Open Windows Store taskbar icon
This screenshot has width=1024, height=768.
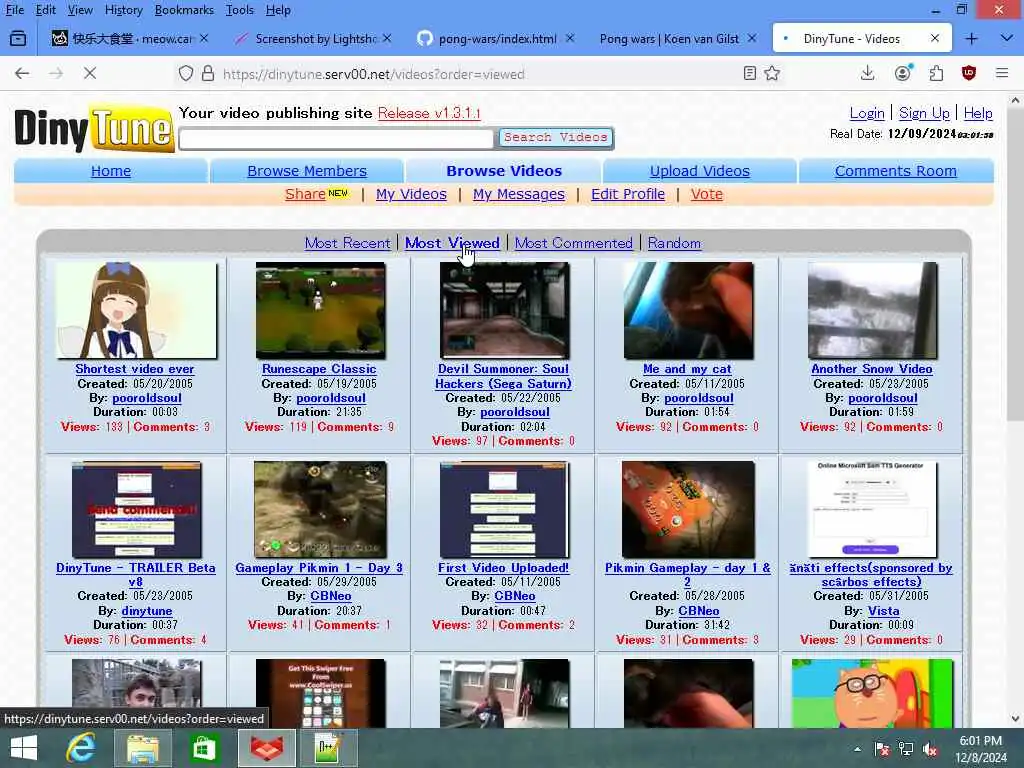click(204, 748)
